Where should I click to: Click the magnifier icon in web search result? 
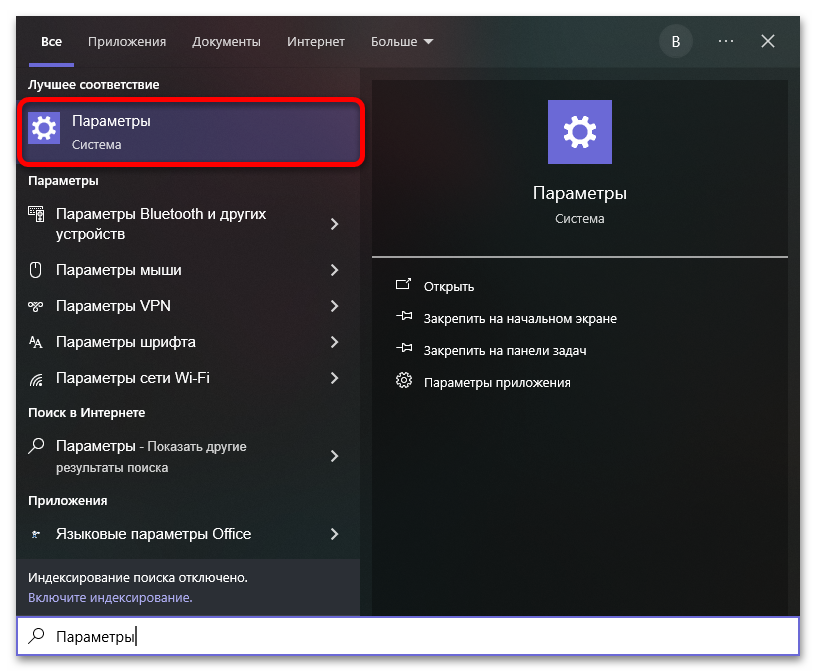[x=36, y=446]
